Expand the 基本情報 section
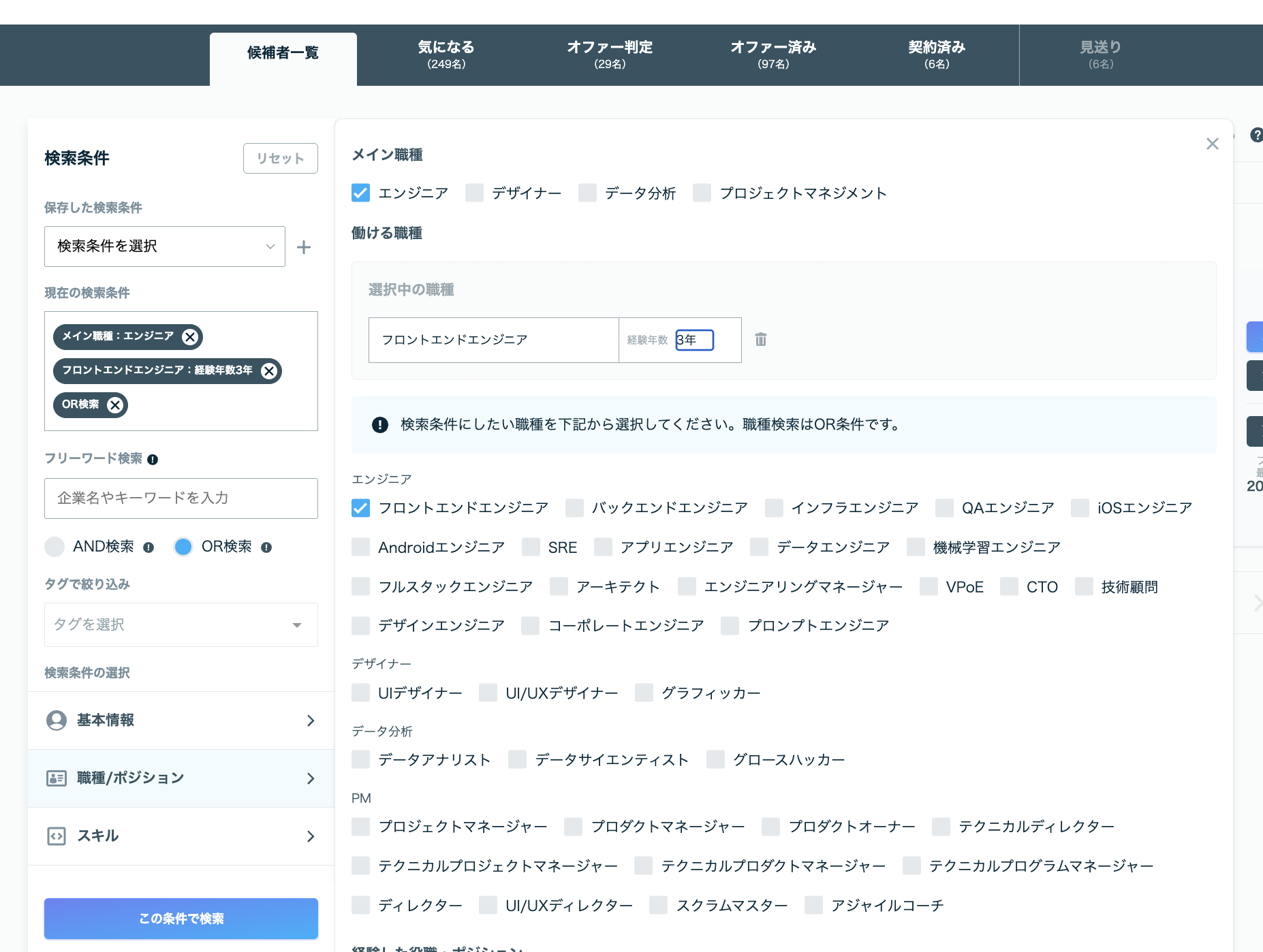The image size is (1263, 952). point(181,720)
